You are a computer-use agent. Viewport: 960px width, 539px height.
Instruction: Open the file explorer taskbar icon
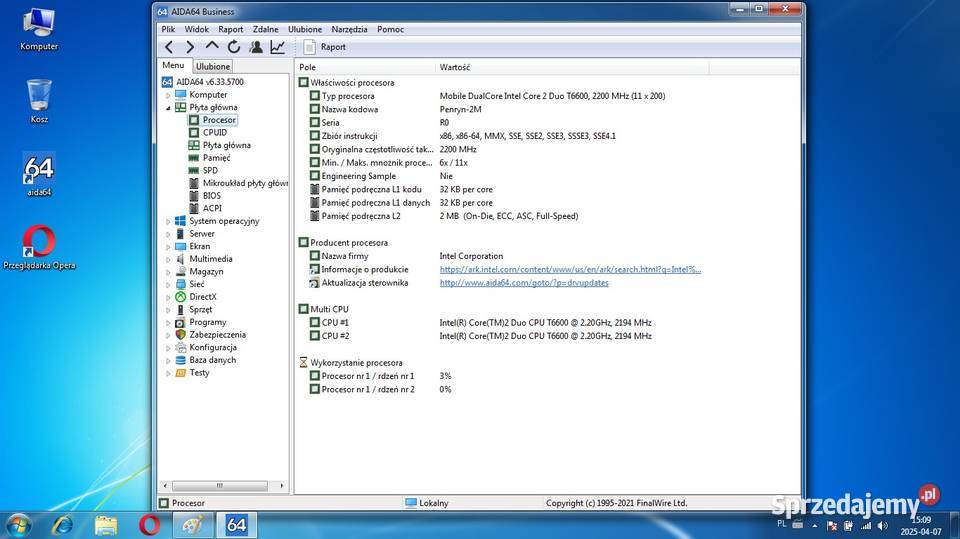click(106, 525)
